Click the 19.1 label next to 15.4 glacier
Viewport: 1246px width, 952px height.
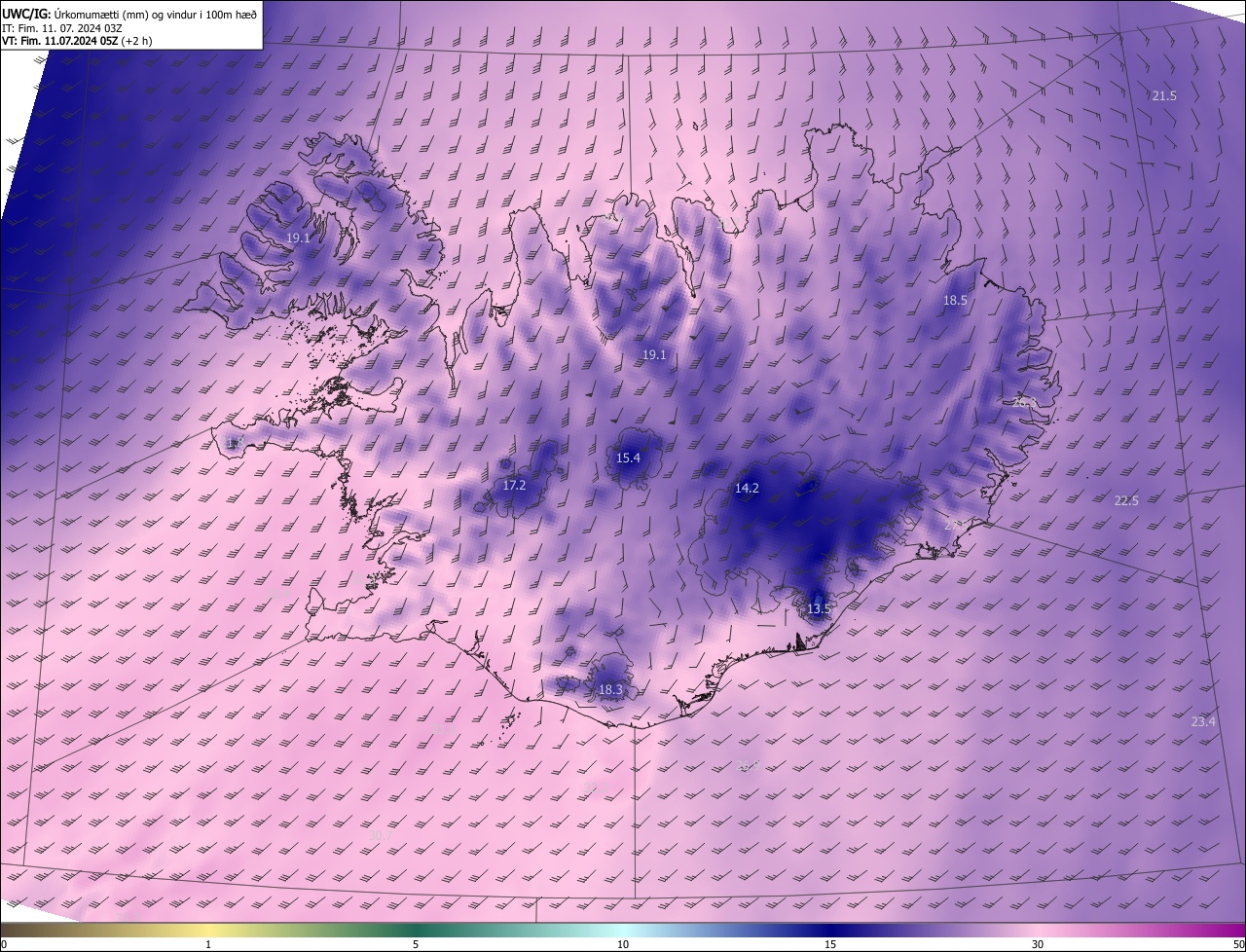click(x=654, y=355)
